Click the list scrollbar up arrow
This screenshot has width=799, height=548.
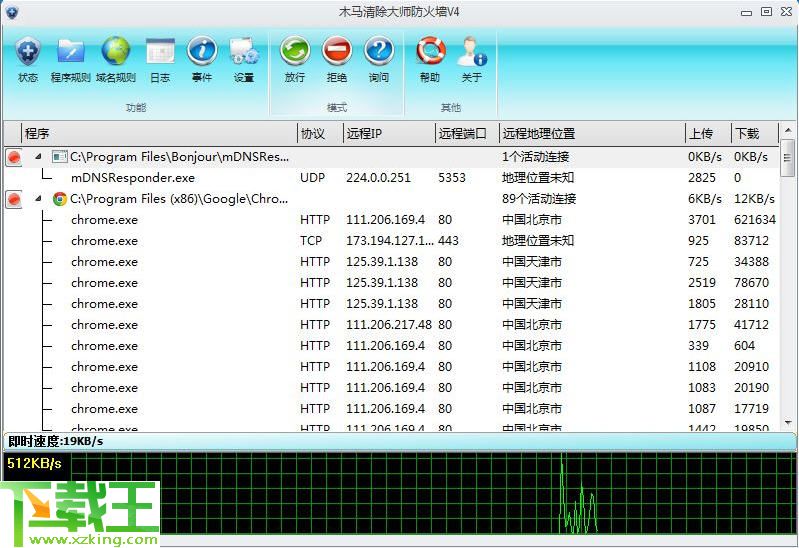tap(788, 131)
